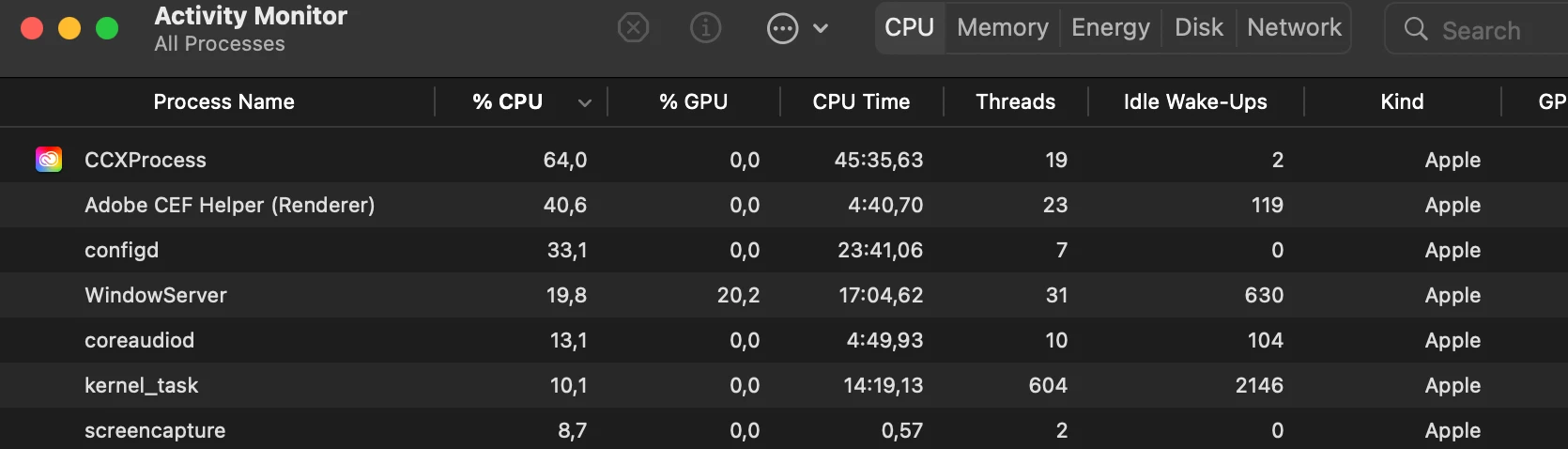Select the CPU tab
1568x449 pixels.
click(910, 27)
